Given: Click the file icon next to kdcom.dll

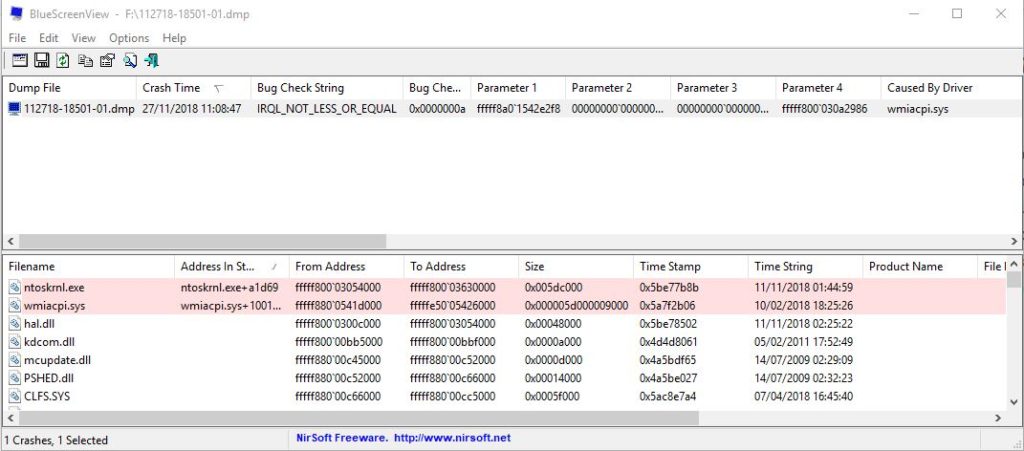Looking at the screenshot, I should (14, 342).
